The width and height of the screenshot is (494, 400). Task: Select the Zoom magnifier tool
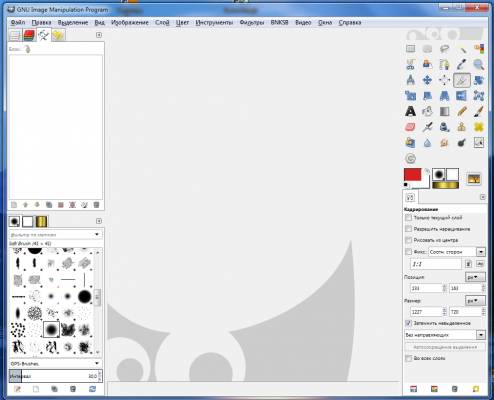479,64
